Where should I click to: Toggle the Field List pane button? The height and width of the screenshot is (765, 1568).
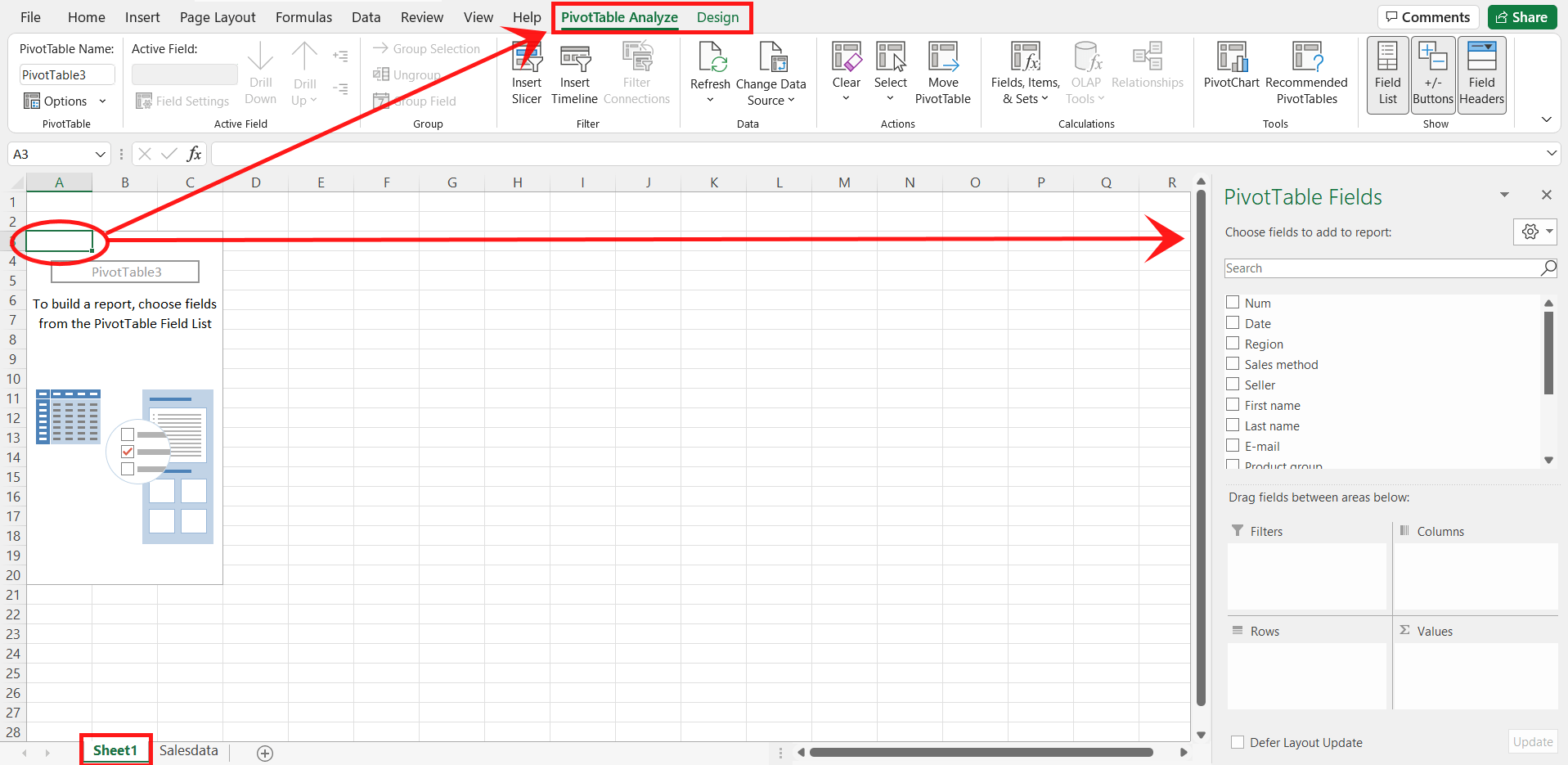tap(1387, 74)
